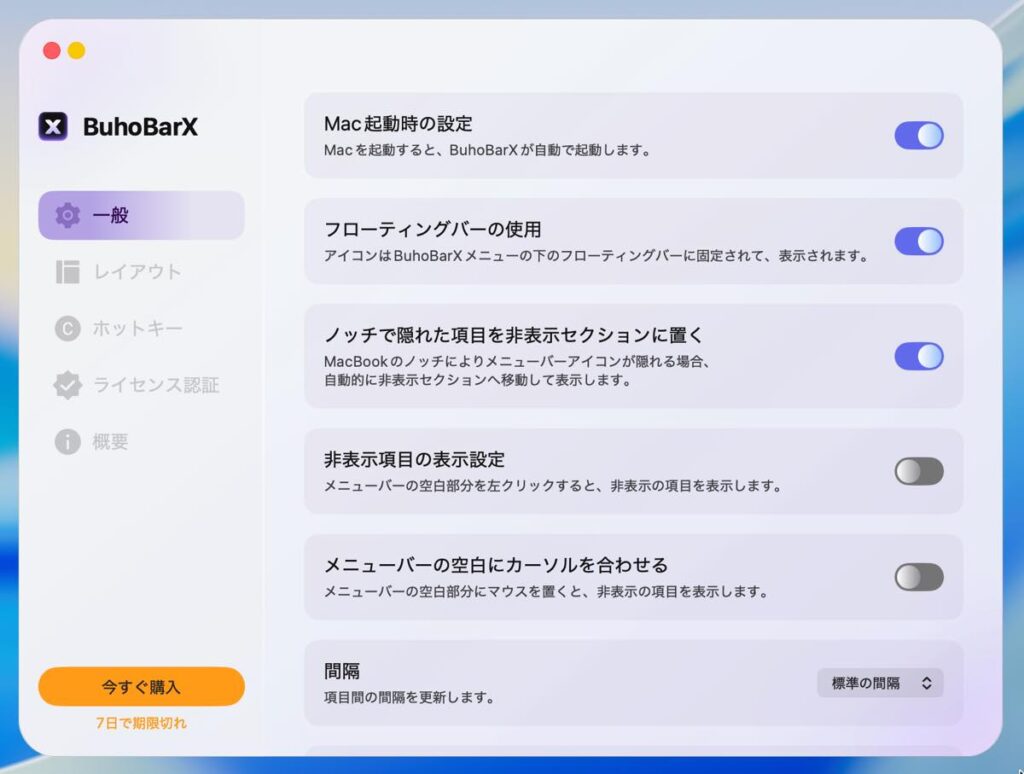Image resolution: width=1024 pixels, height=774 pixels.
Task: Click the BuhoBarX logo icon
Action: click(53, 126)
